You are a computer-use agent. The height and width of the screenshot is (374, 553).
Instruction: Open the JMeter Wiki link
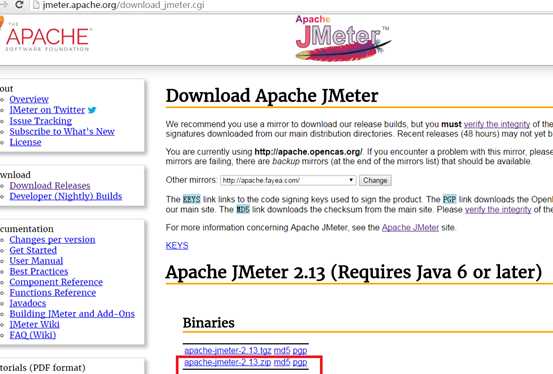(35, 324)
